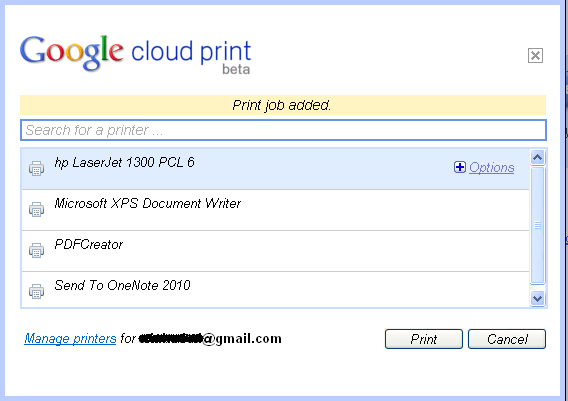
Task: Click the printer list scrollbar thumb
Action: [x=538, y=225]
